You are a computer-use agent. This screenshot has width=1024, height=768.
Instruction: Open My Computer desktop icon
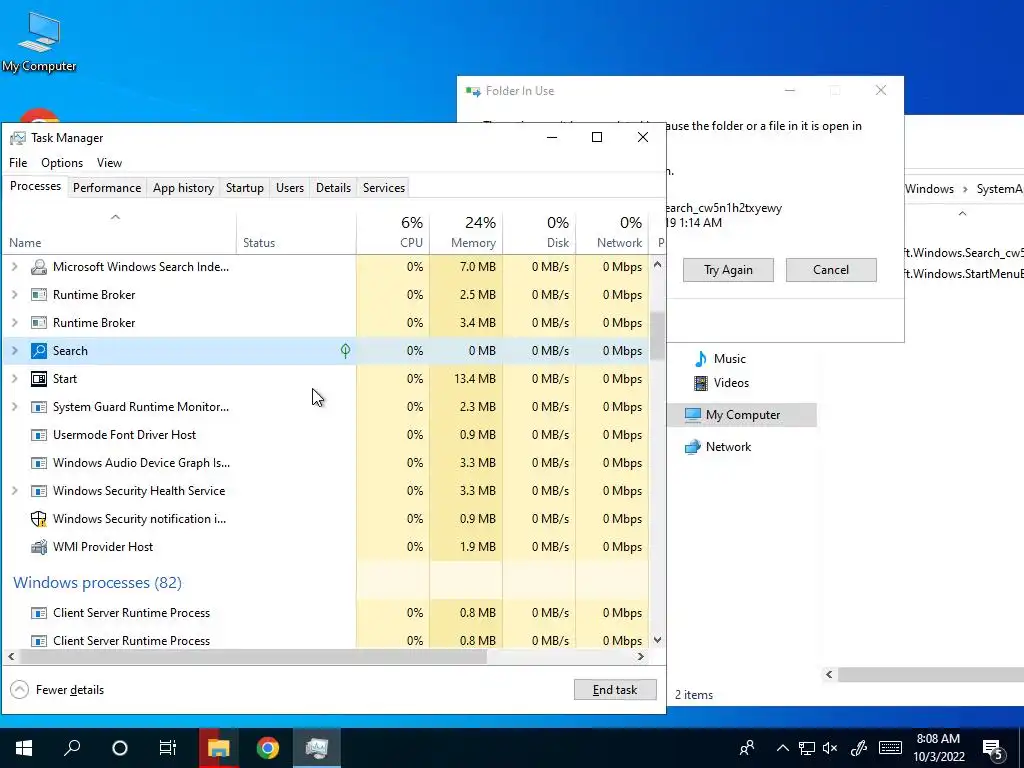(39, 41)
